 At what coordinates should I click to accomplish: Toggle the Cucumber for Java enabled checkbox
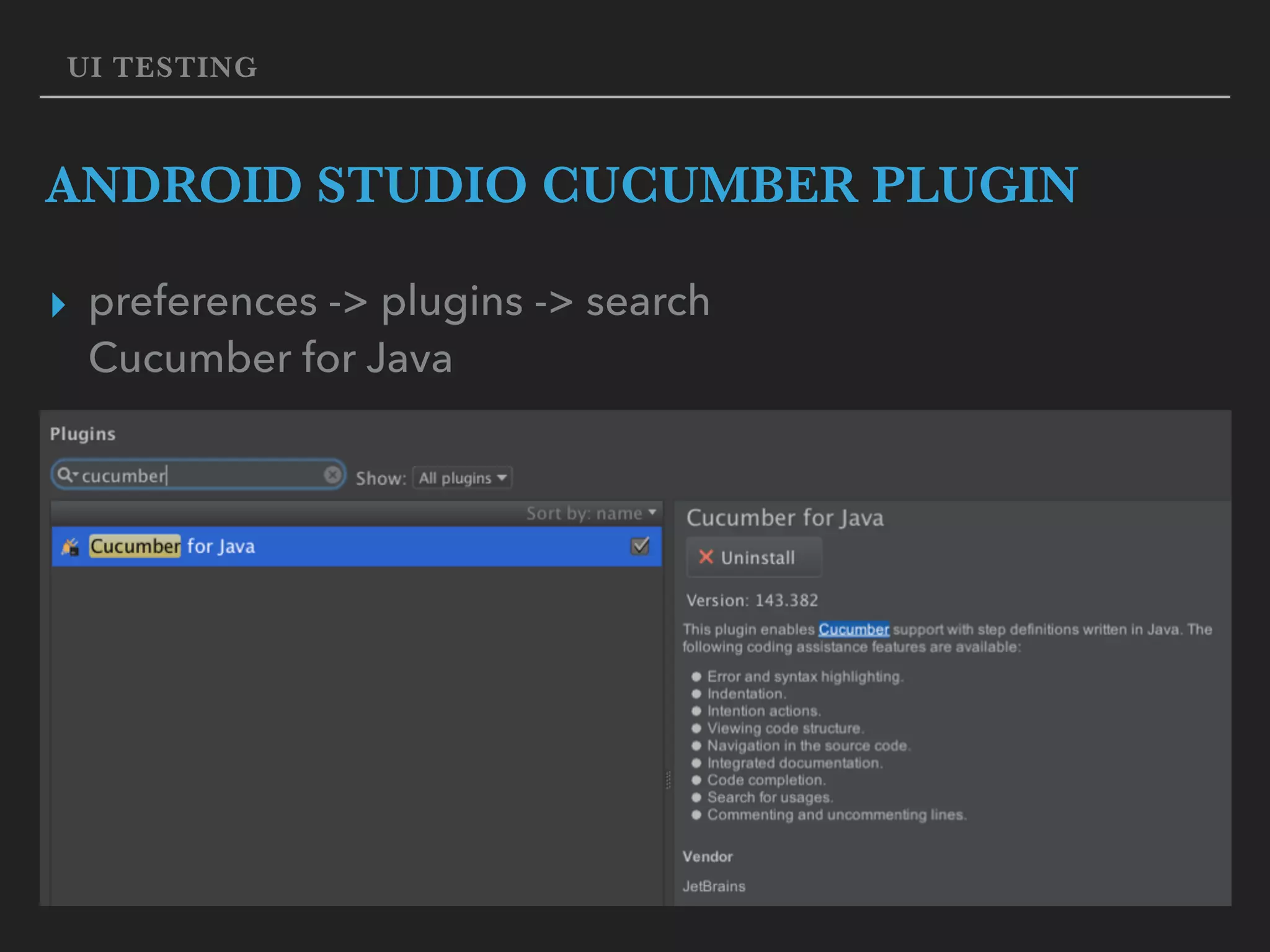(640, 545)
